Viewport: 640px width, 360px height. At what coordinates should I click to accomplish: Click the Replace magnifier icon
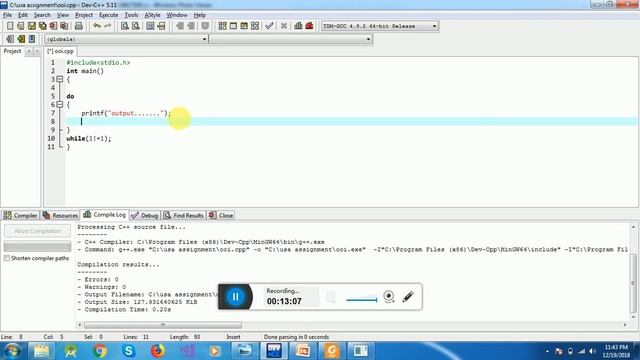click(x=136, y=26)
